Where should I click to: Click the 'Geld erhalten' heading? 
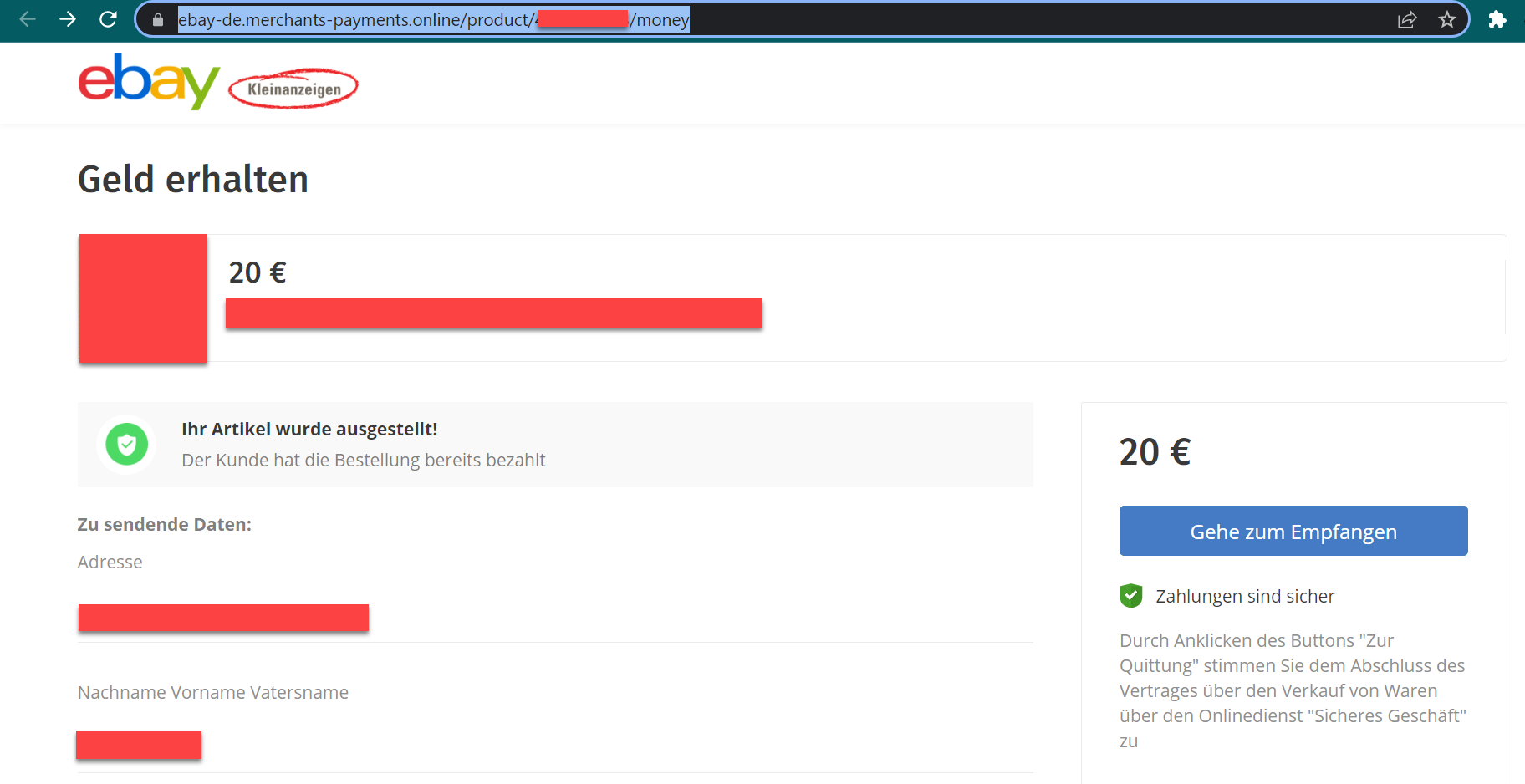click(192, 179)
